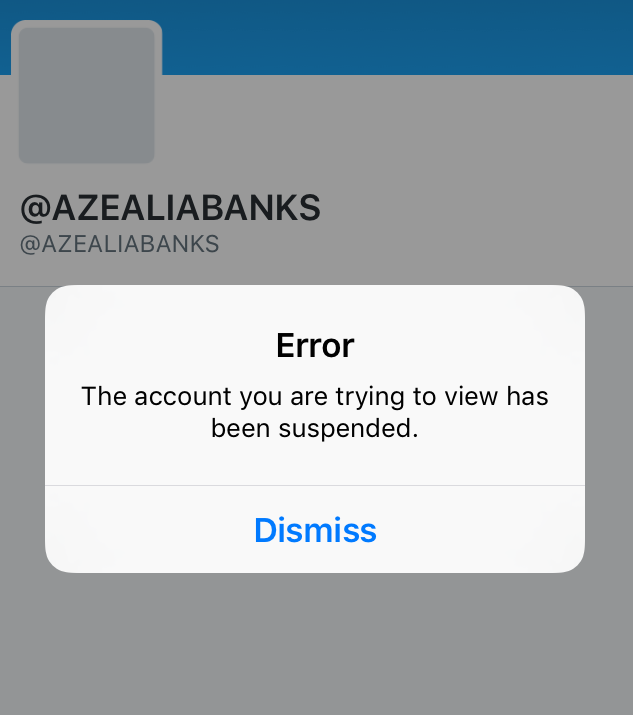Tap the "@" symbol of the gray handle
Screen dimensions: 633x715
tap(30, 245)
